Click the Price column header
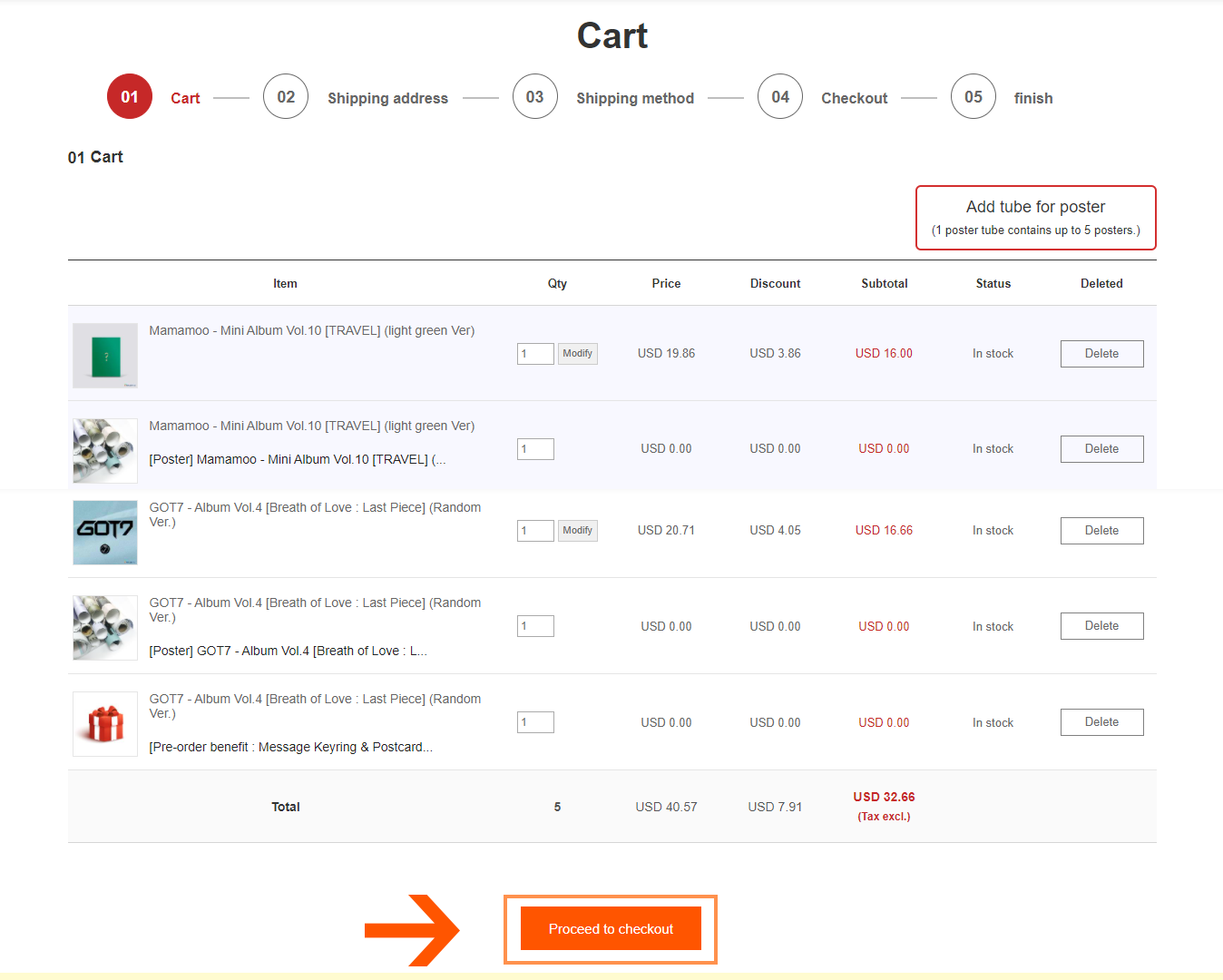Image resolution: width=1223 pixels, height=980 pixels. 666,283
